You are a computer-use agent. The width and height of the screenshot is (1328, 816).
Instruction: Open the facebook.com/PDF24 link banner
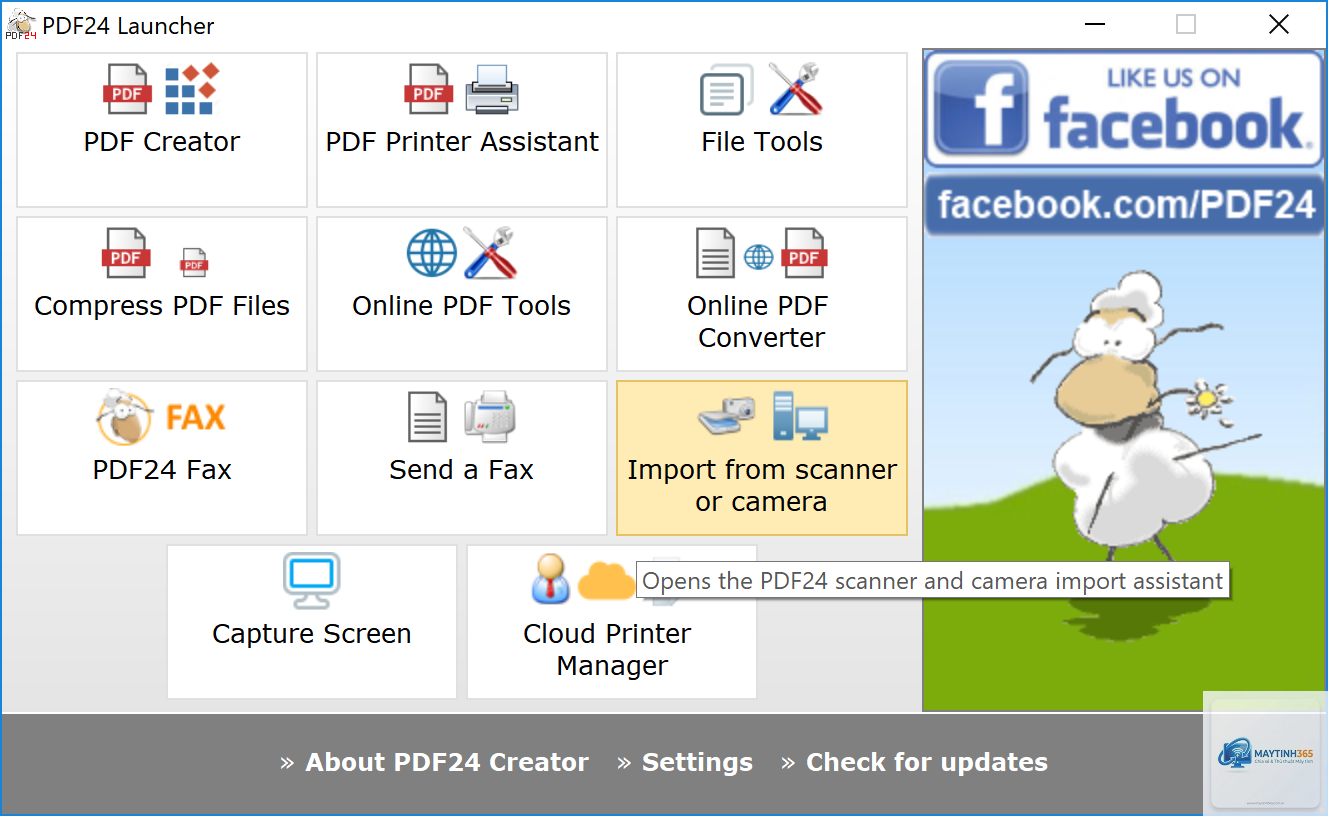(1125, 204)
